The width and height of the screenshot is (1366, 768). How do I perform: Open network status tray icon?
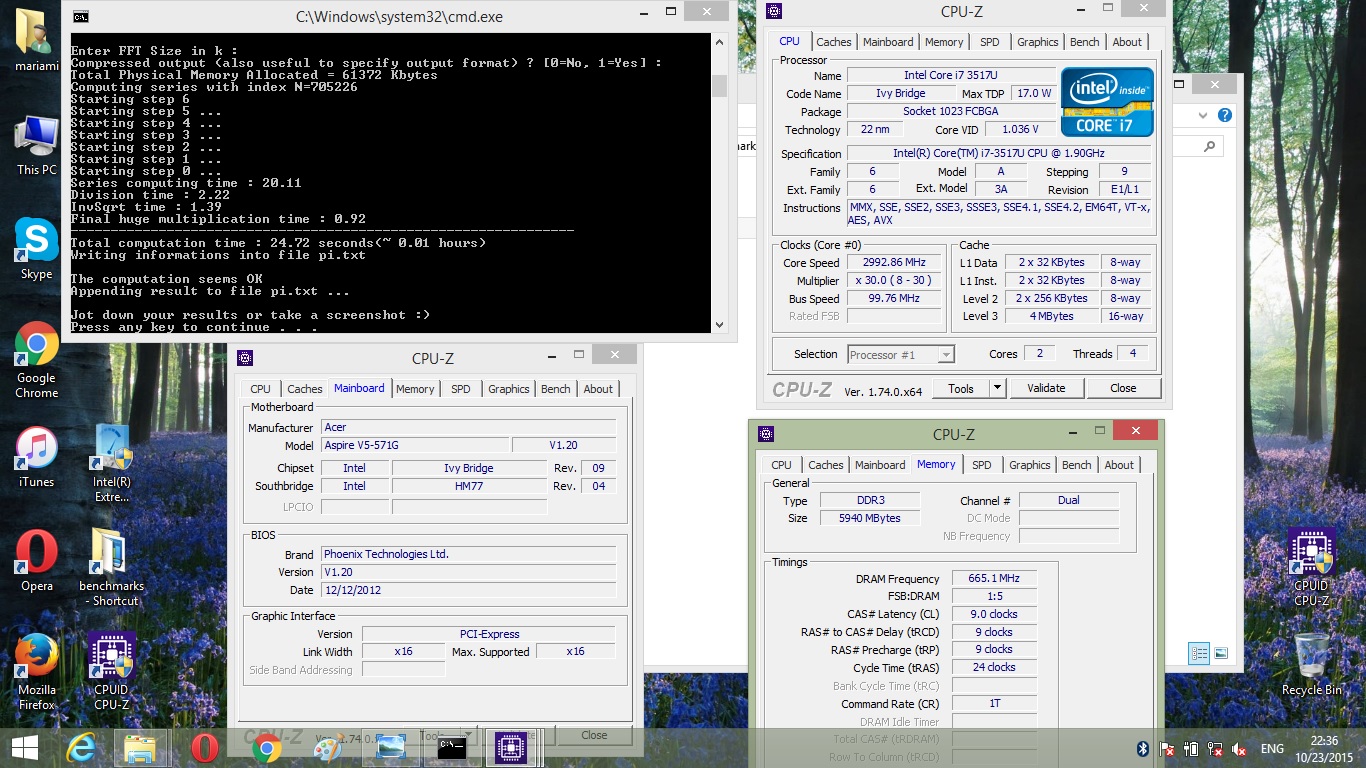pos(1215,749)
